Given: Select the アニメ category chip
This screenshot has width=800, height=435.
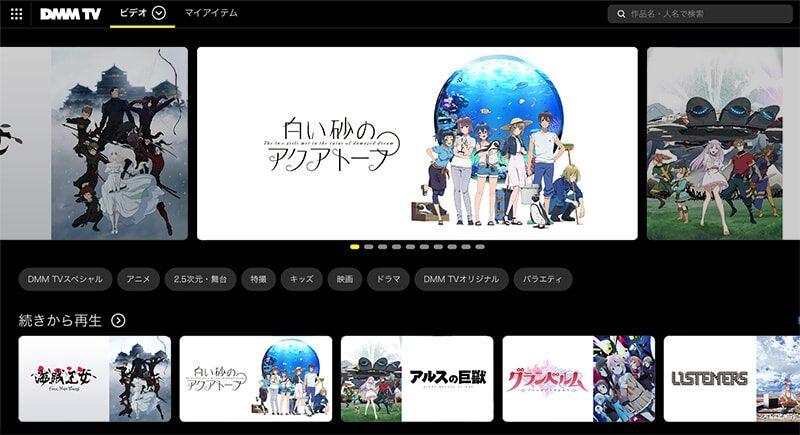Looking at the screenshot, I should click(x=138, y=279).
